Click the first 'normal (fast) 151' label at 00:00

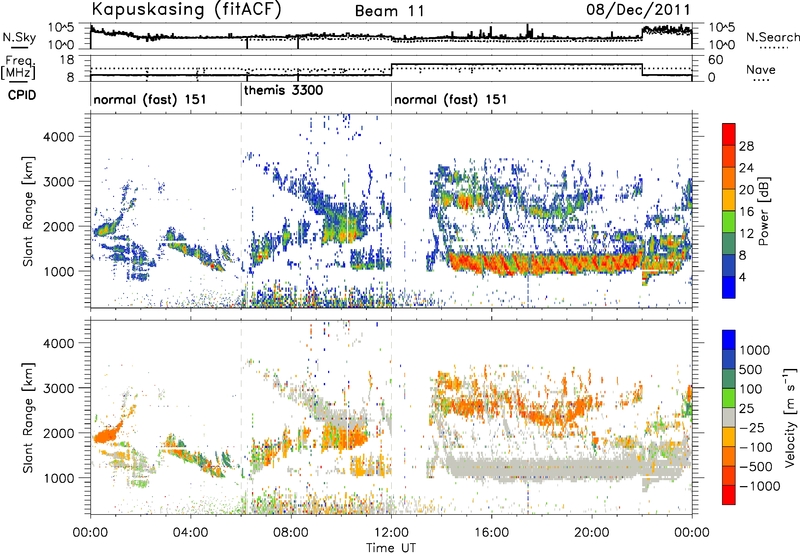(x=149, y=99)
